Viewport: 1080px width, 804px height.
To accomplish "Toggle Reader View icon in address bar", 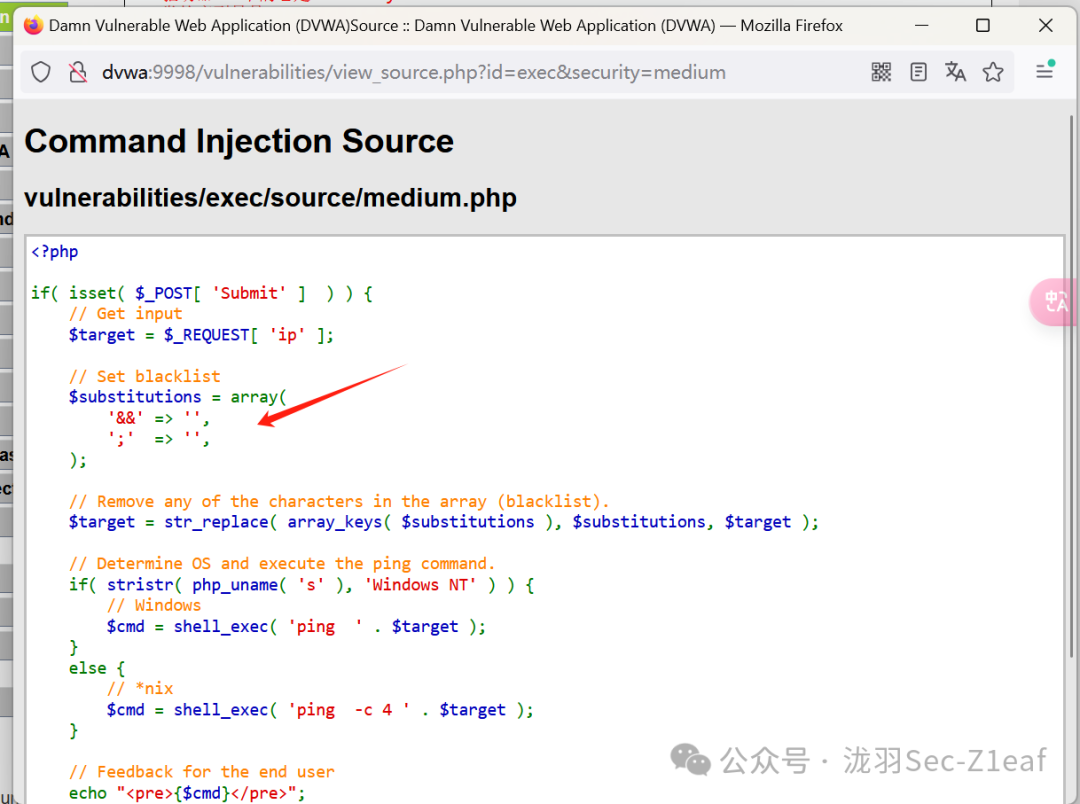I will [x=918, y=72].
